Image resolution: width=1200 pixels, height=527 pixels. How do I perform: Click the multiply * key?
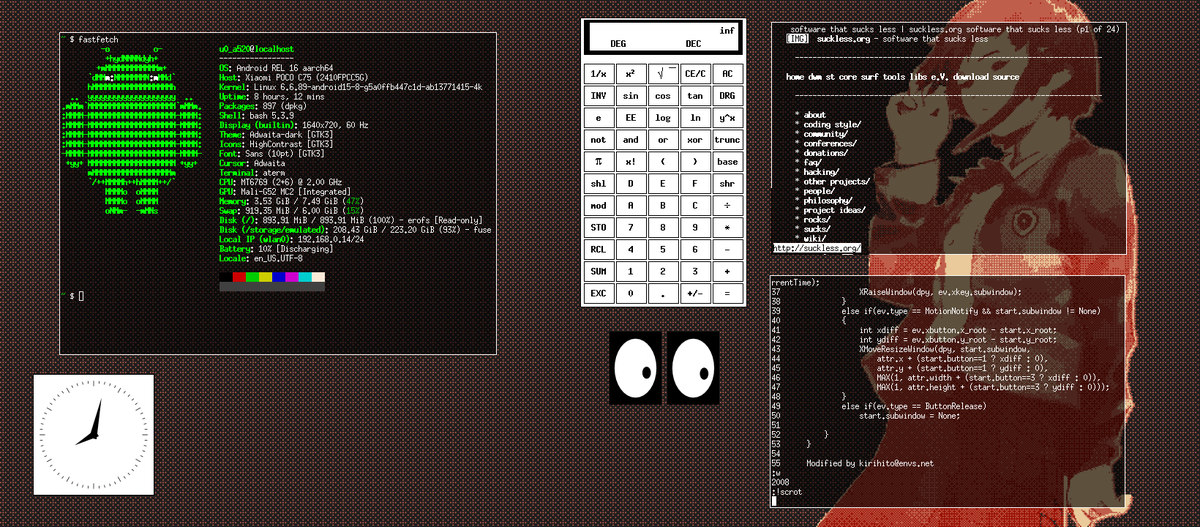point(727,228)
